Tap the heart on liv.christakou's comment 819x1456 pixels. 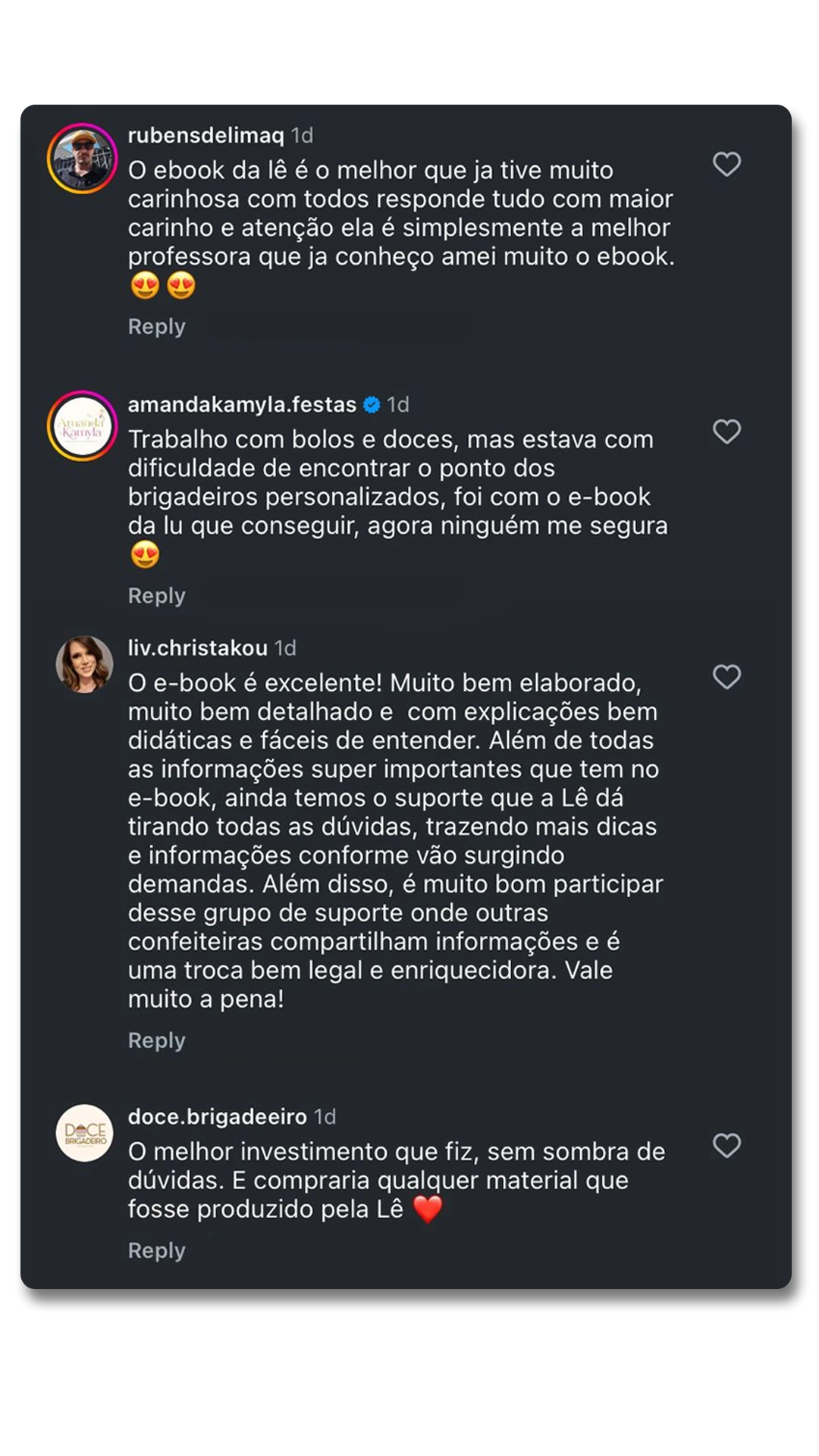click(726, 676)
